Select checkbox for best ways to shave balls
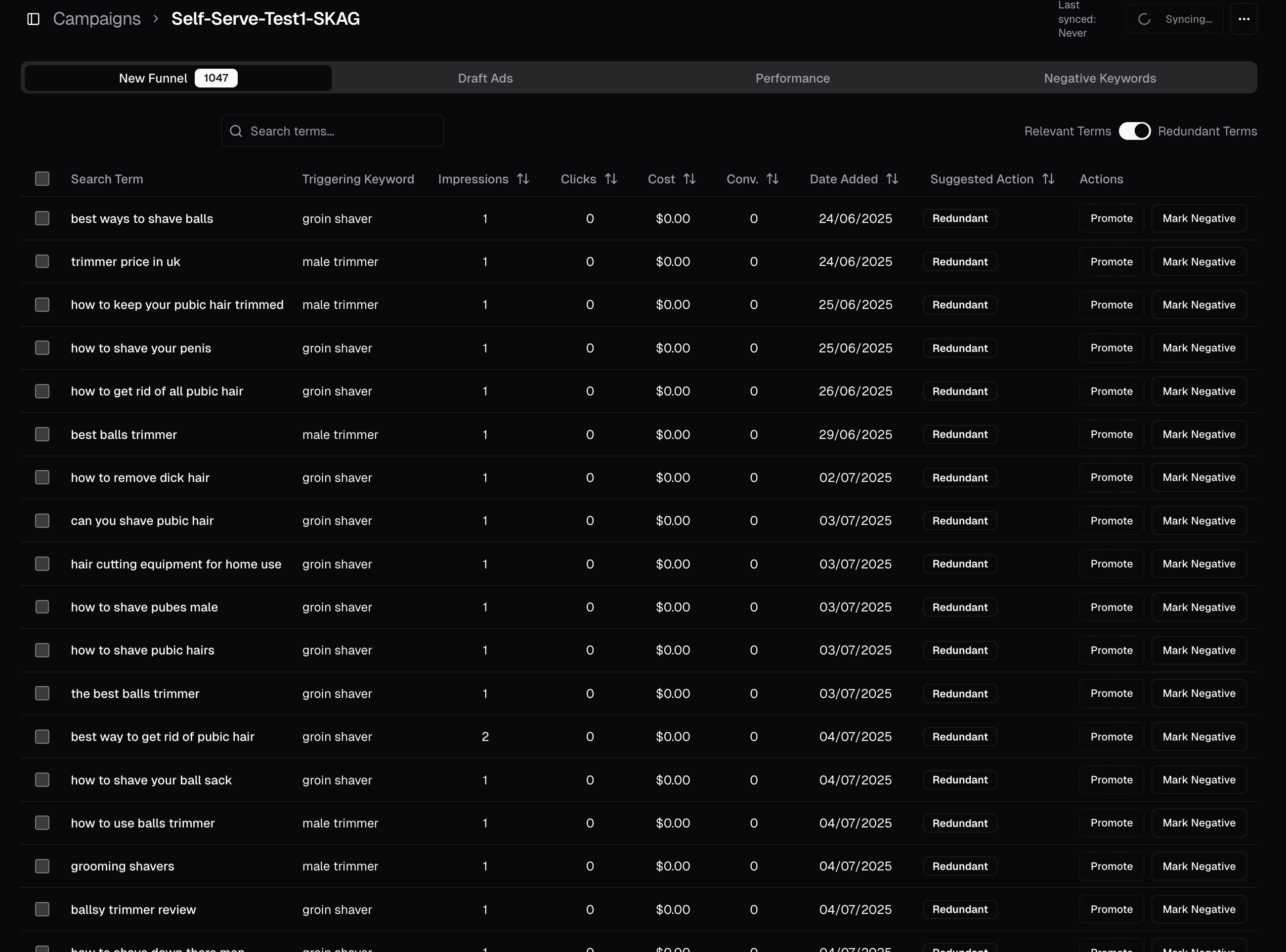 coord(42,218)
